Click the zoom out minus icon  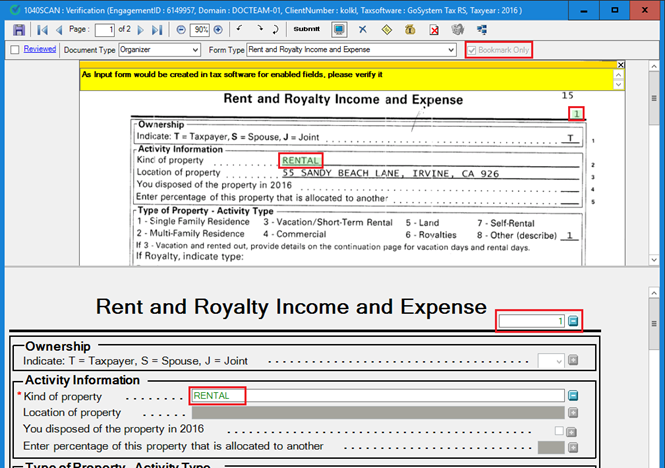click(181, 30)
